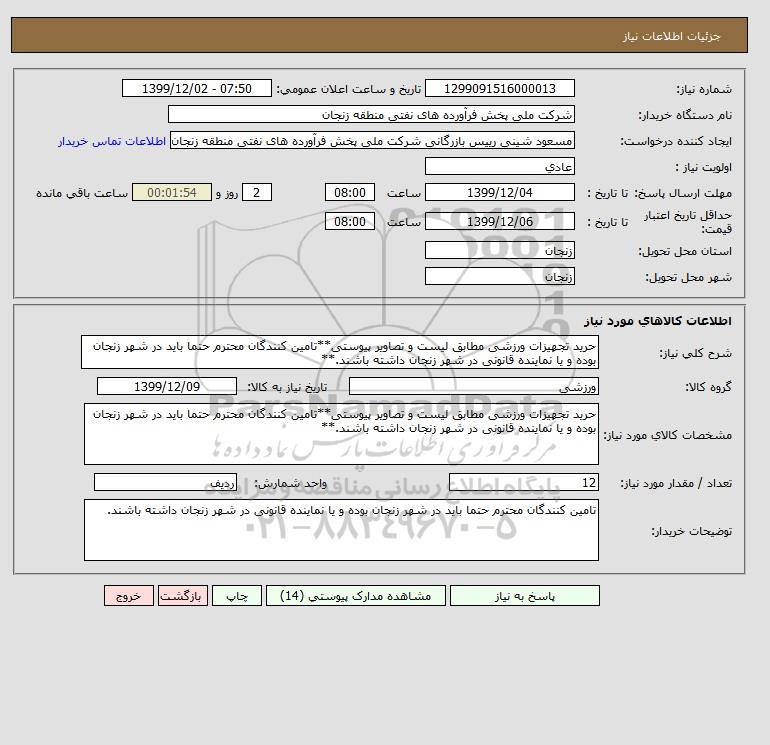The height and width of the screenshot is (745, 770).
Task: Click the اولویت نیاز field عادی
Action: (499, 166)
